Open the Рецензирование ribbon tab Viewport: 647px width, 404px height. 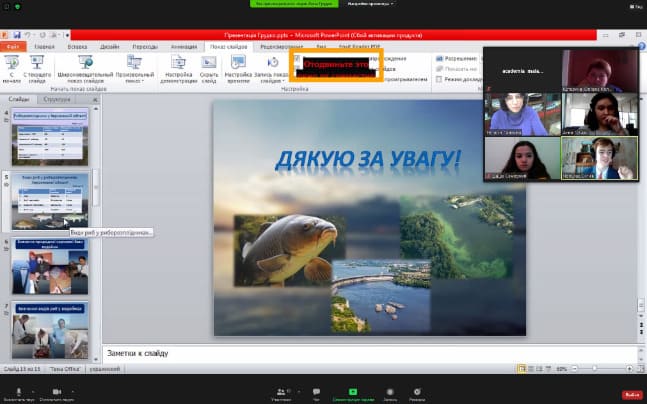coord(281,47)
